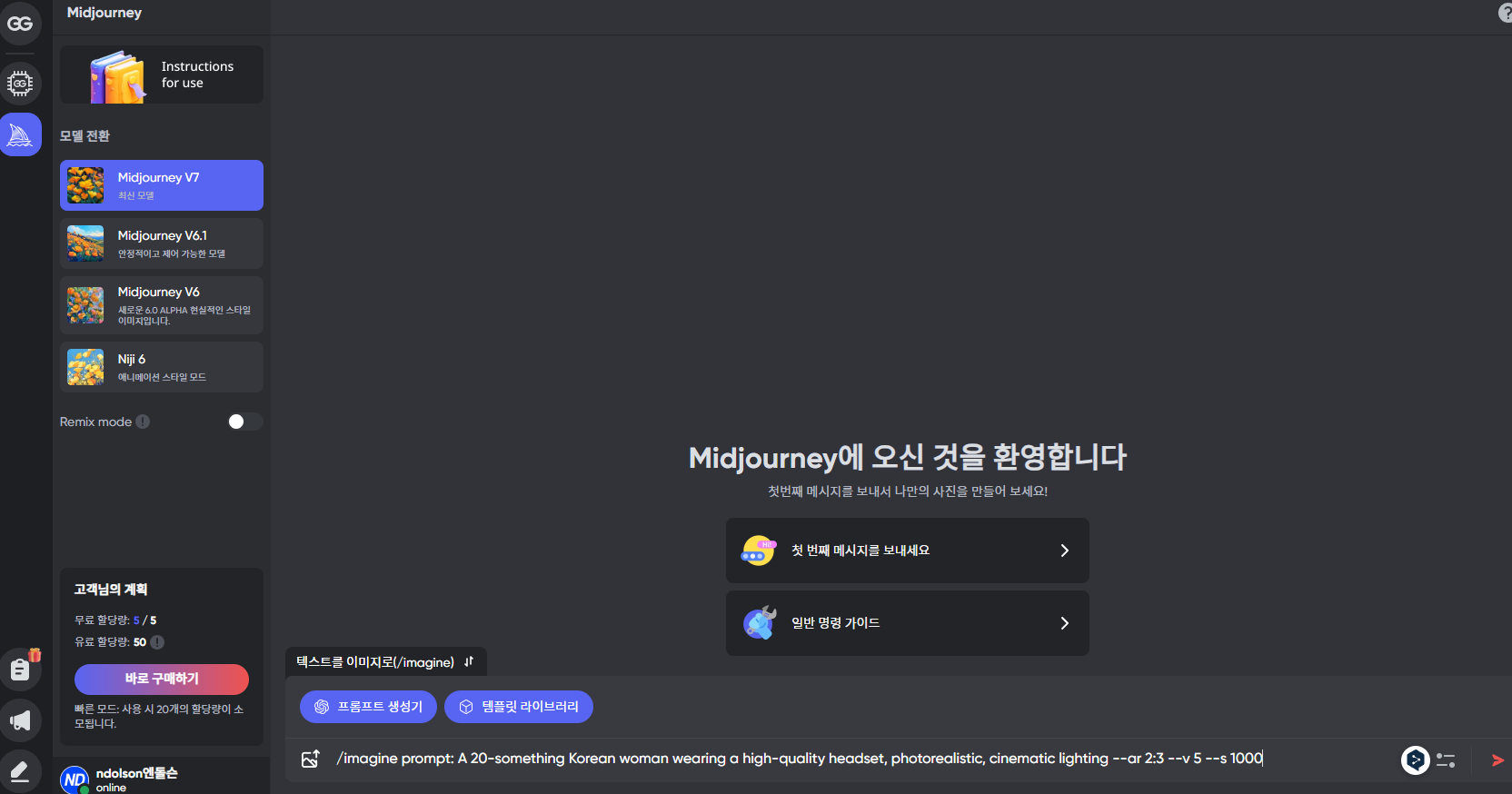Screen dimensions: 1512x794
Task: Click the GG logo icon in the sidebar
Action: point(20,24)
